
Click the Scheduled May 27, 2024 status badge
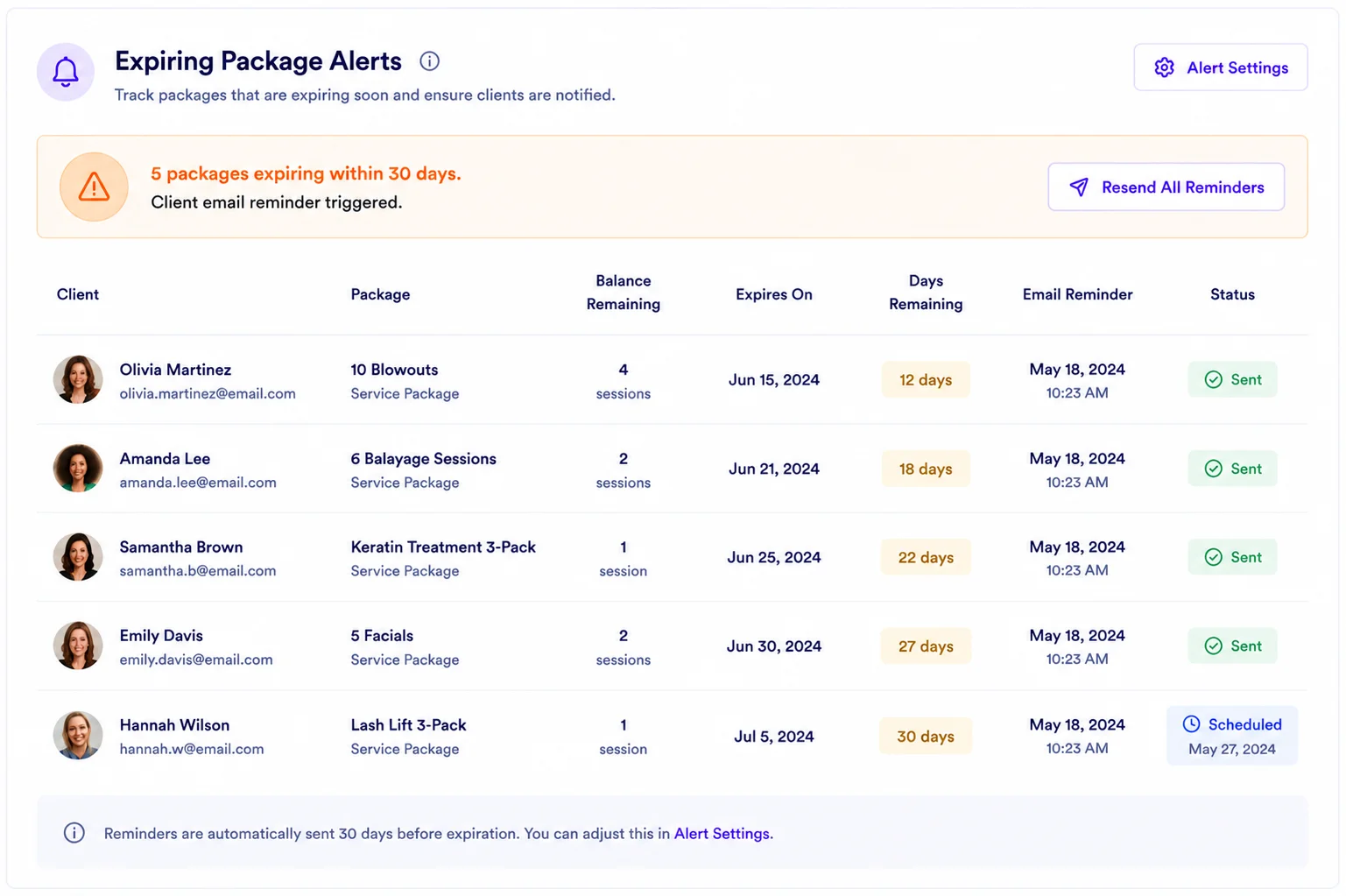[x=1232, y=736]
